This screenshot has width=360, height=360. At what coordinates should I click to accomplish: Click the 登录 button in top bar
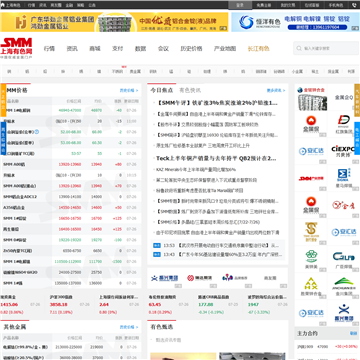pyautogui.click(x=240, y=5)
